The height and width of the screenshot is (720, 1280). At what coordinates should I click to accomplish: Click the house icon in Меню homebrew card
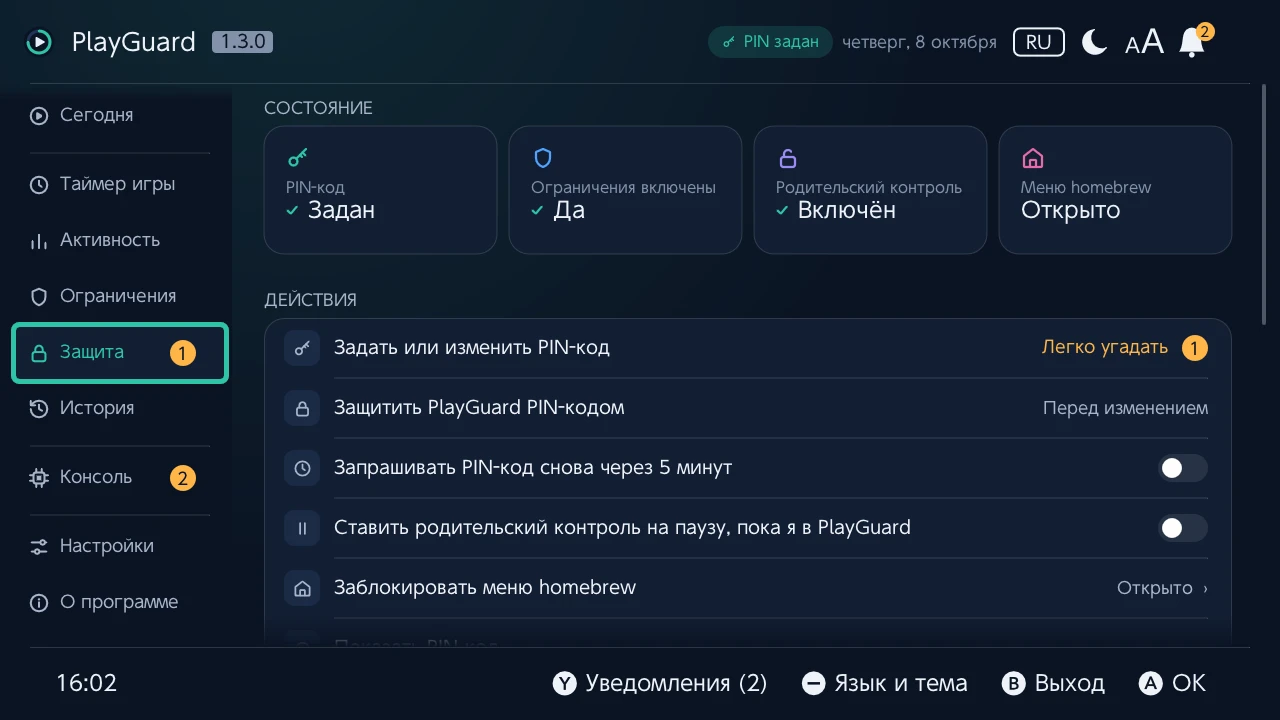(x=1033, y=158)
